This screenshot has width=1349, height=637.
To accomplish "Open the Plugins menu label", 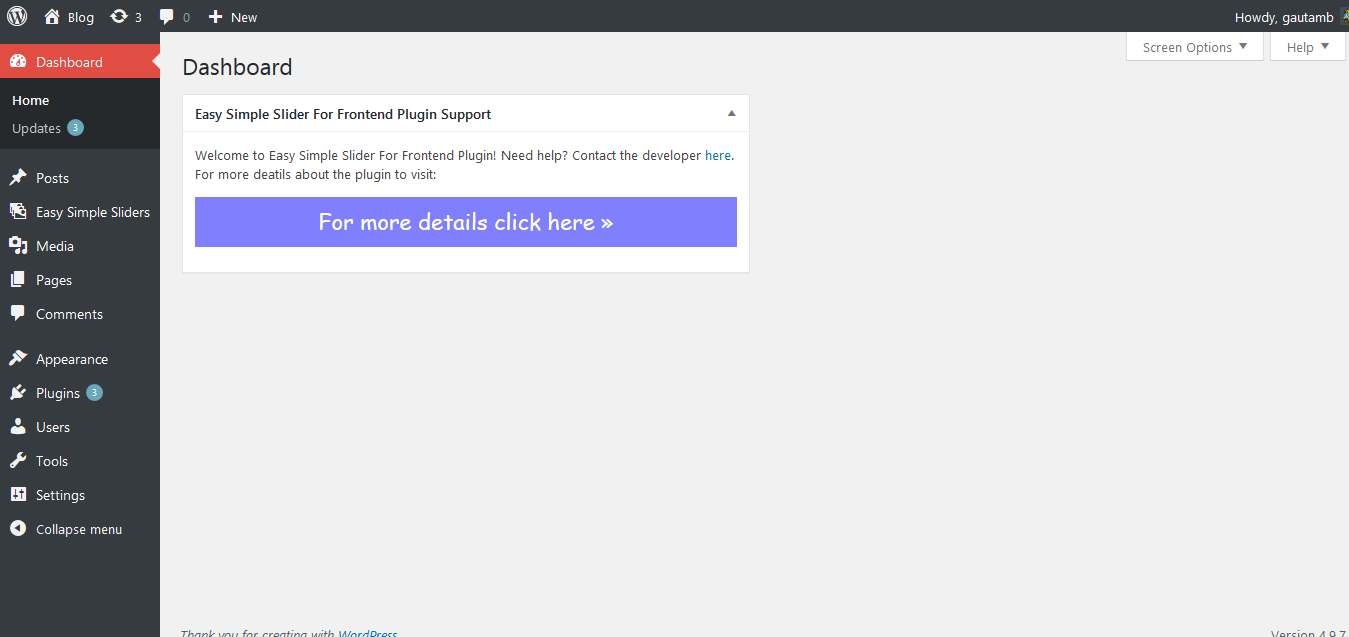I will tap(58, 393).
